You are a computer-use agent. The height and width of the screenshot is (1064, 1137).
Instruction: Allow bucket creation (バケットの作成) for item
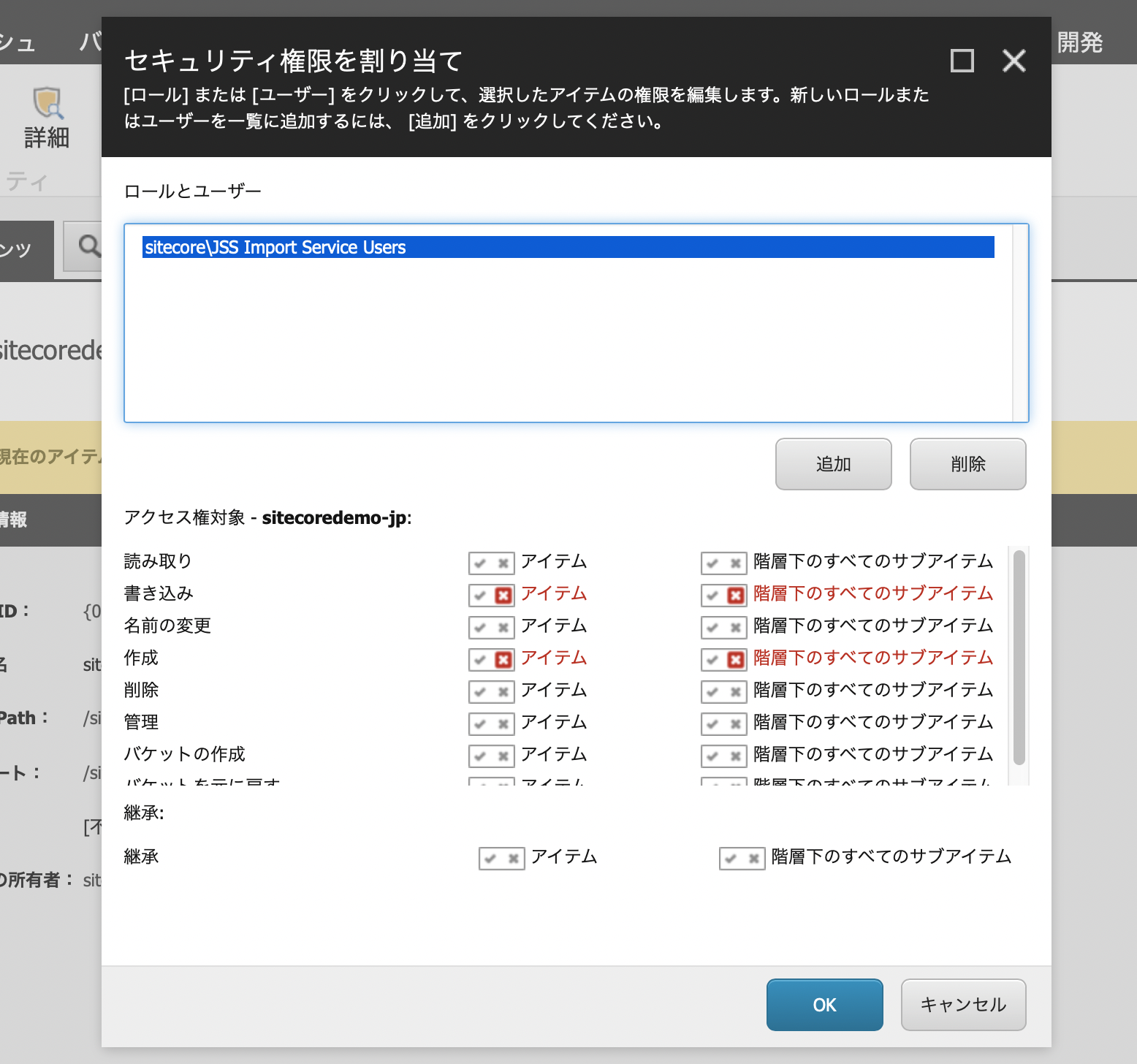pos(480,756)
